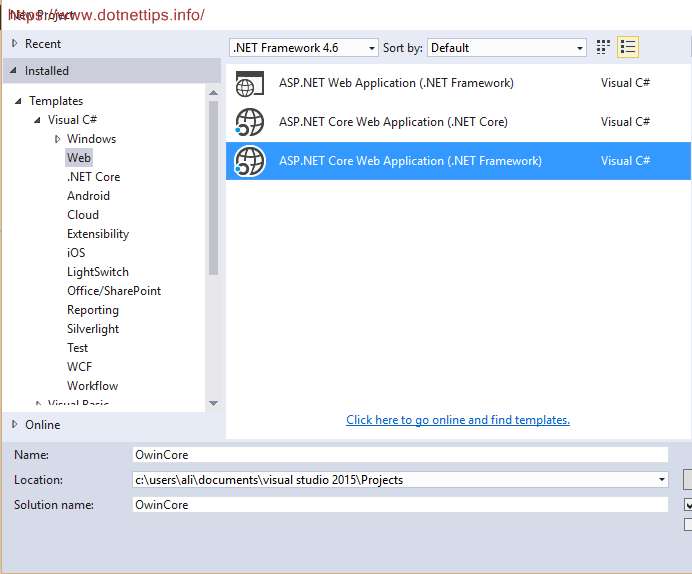Select the iOS template category
Image resolution: width=692 pixels, height=574 pixels.
[76, 253]
